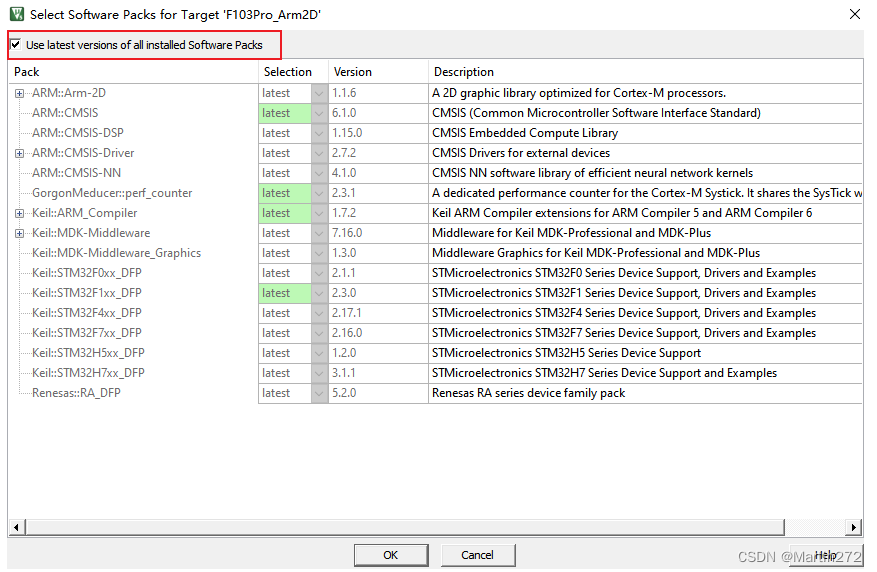Click the green latest cell for perf_counter
This screenshot has width=877, height=572.
[285, 193]
